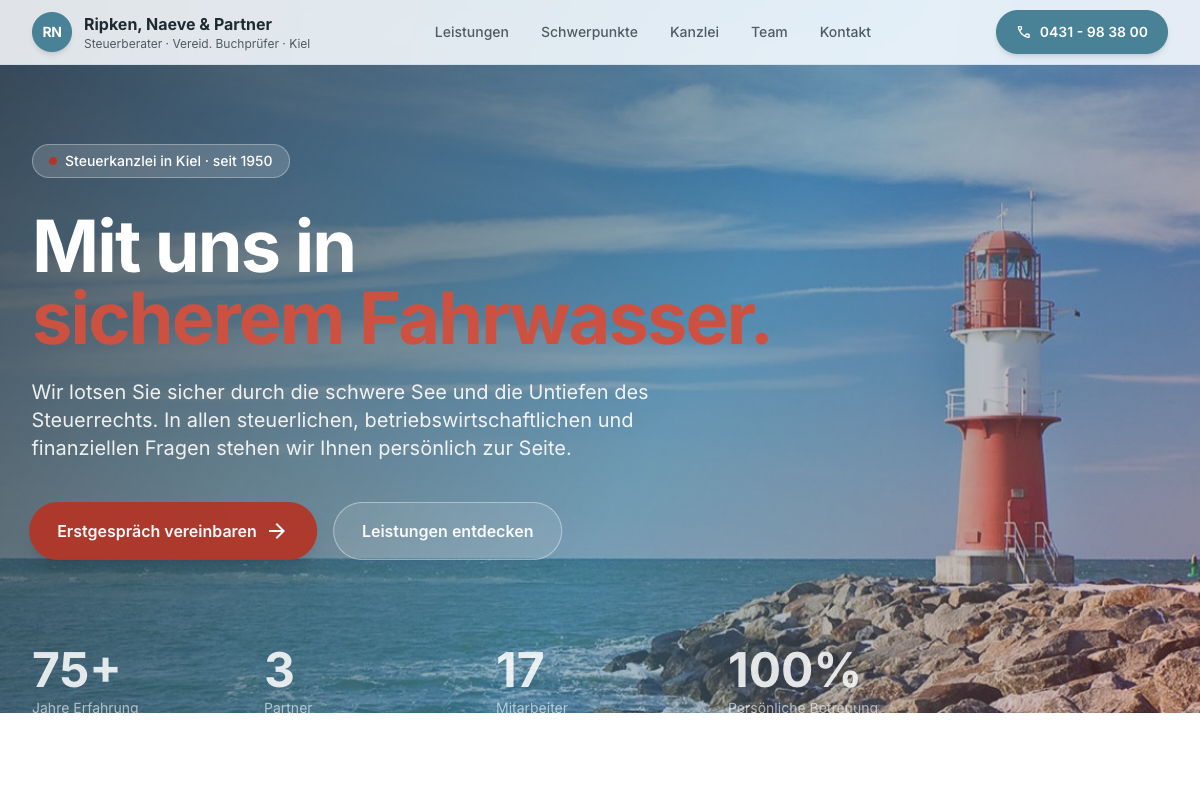Click the red dot in the Steuerkanzlei badge

click(52, 161)
